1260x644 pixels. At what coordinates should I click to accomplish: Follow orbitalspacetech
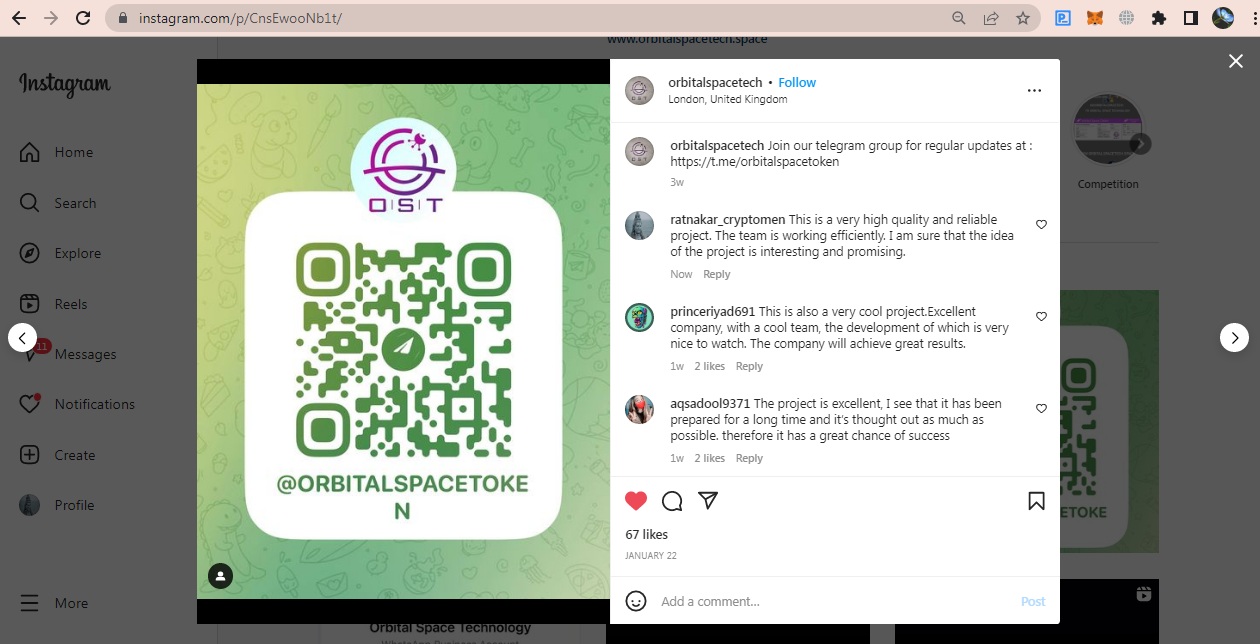[797, 82]
